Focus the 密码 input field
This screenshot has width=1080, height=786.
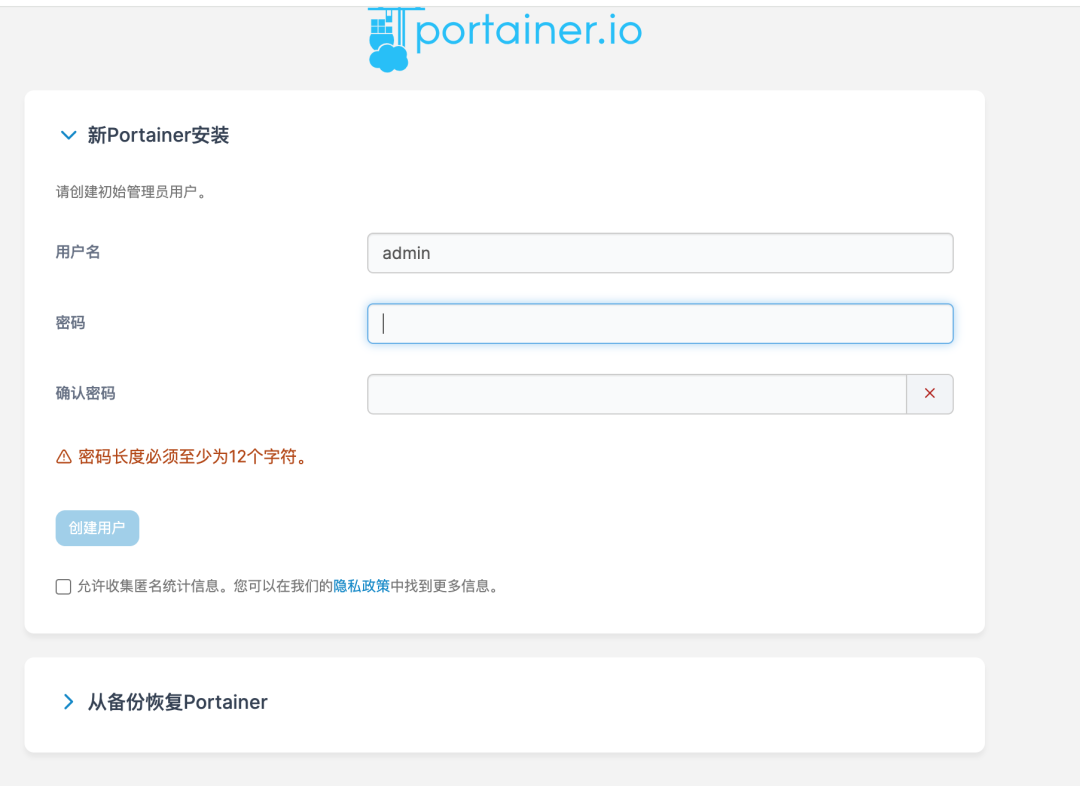[x=660, y=324]
